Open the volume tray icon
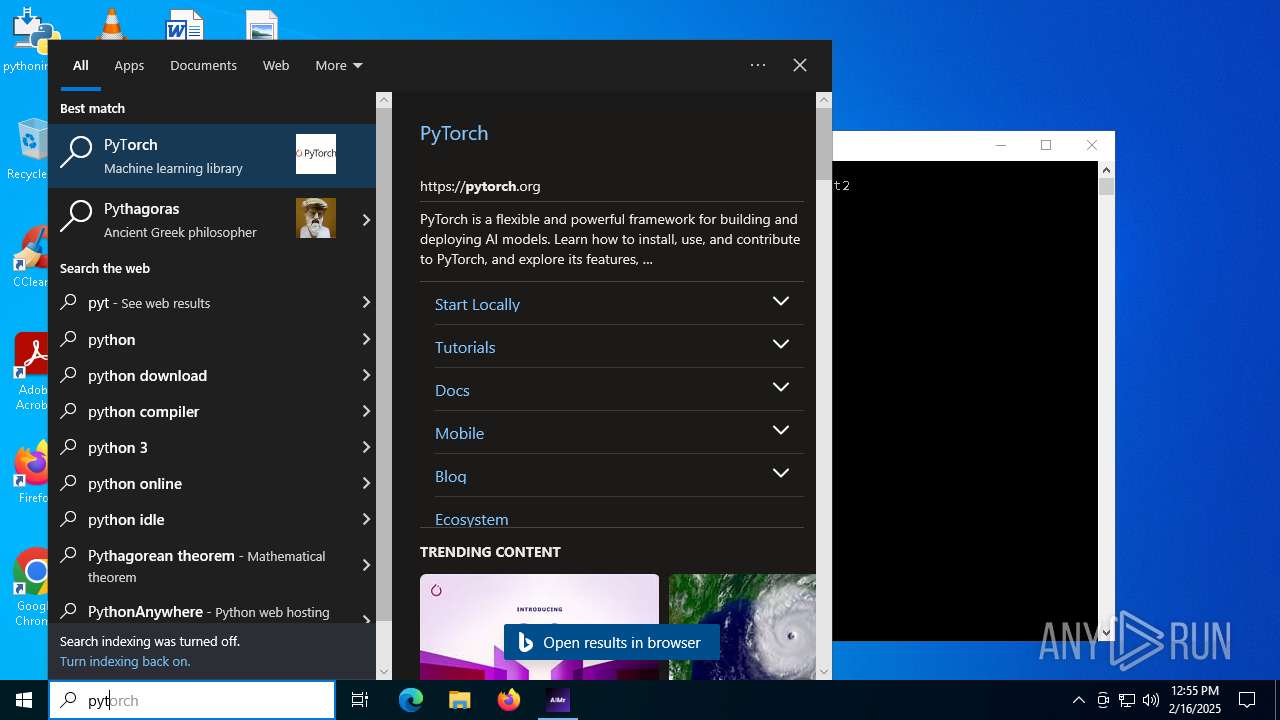The width and height of the screenshot is (1280, 720). 1151,700
